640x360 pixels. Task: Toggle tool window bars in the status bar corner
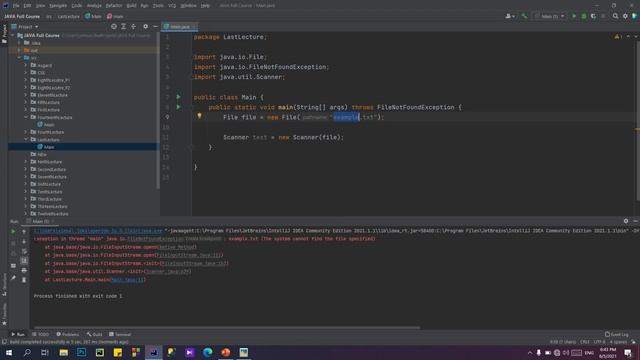point(4,342)
